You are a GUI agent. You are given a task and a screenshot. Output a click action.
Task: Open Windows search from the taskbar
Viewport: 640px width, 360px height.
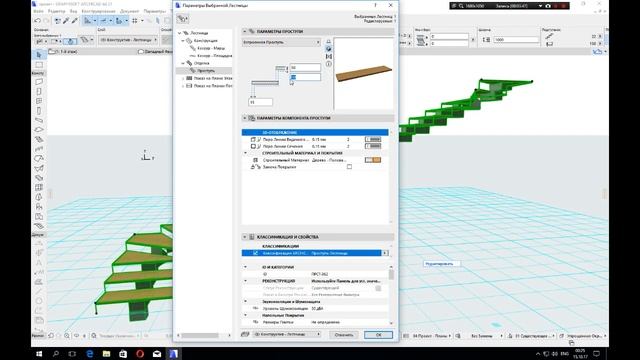(x=56, y=353)
